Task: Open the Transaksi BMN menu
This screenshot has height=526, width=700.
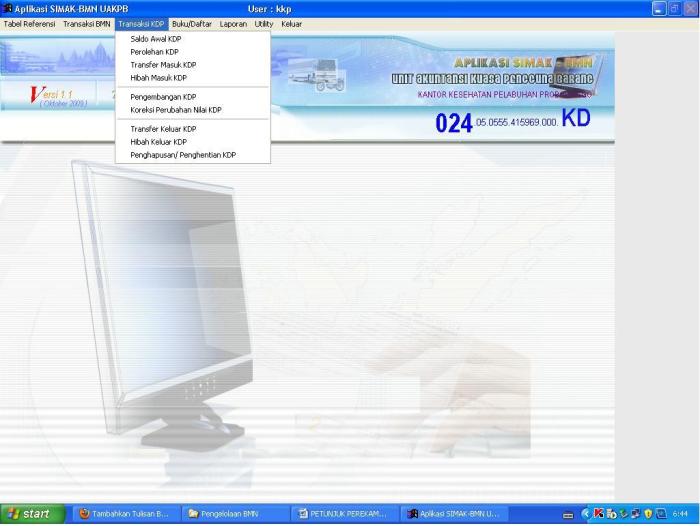Action: [87, 24]
